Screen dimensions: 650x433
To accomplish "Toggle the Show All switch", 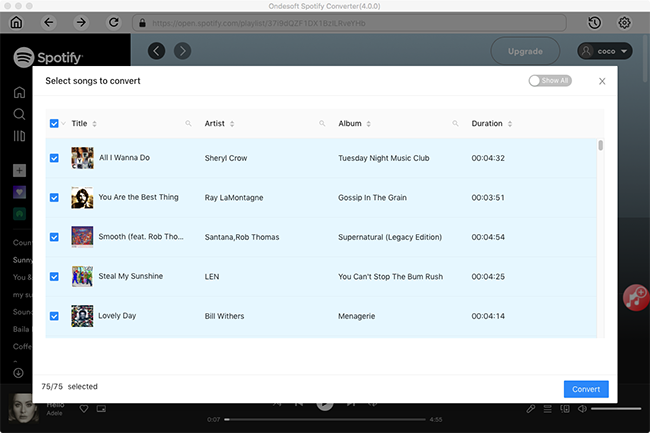I will click(x=549, y=81).
